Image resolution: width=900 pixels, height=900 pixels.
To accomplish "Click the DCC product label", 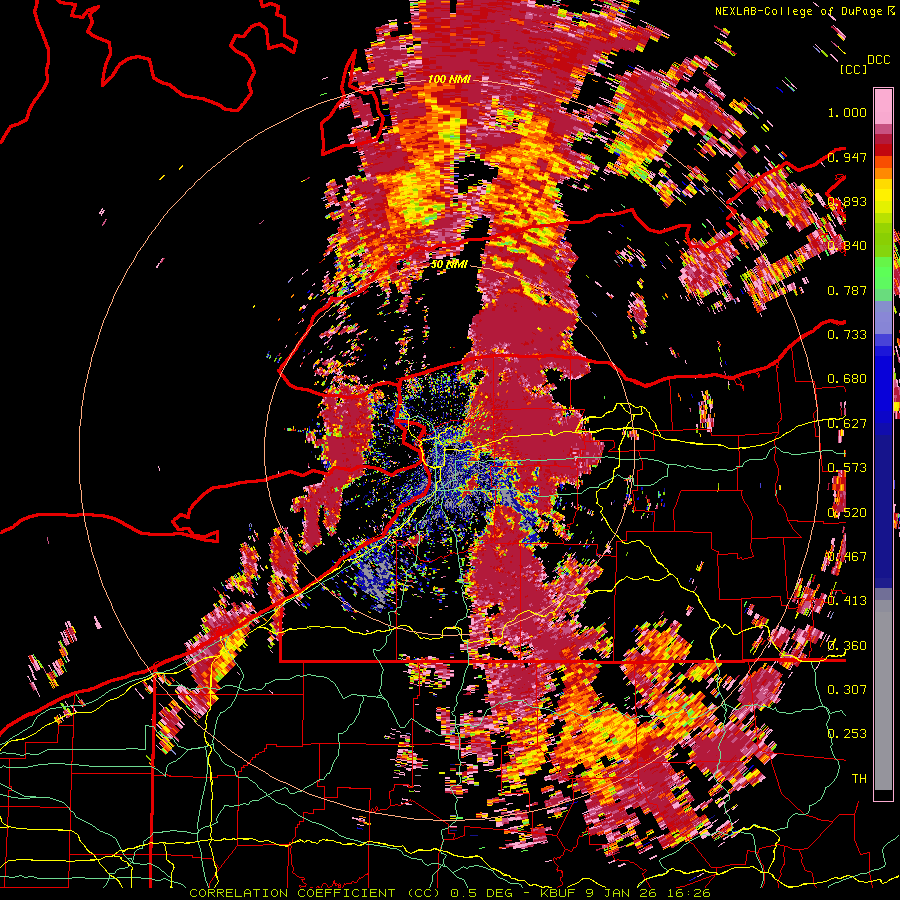I will 878,60.
